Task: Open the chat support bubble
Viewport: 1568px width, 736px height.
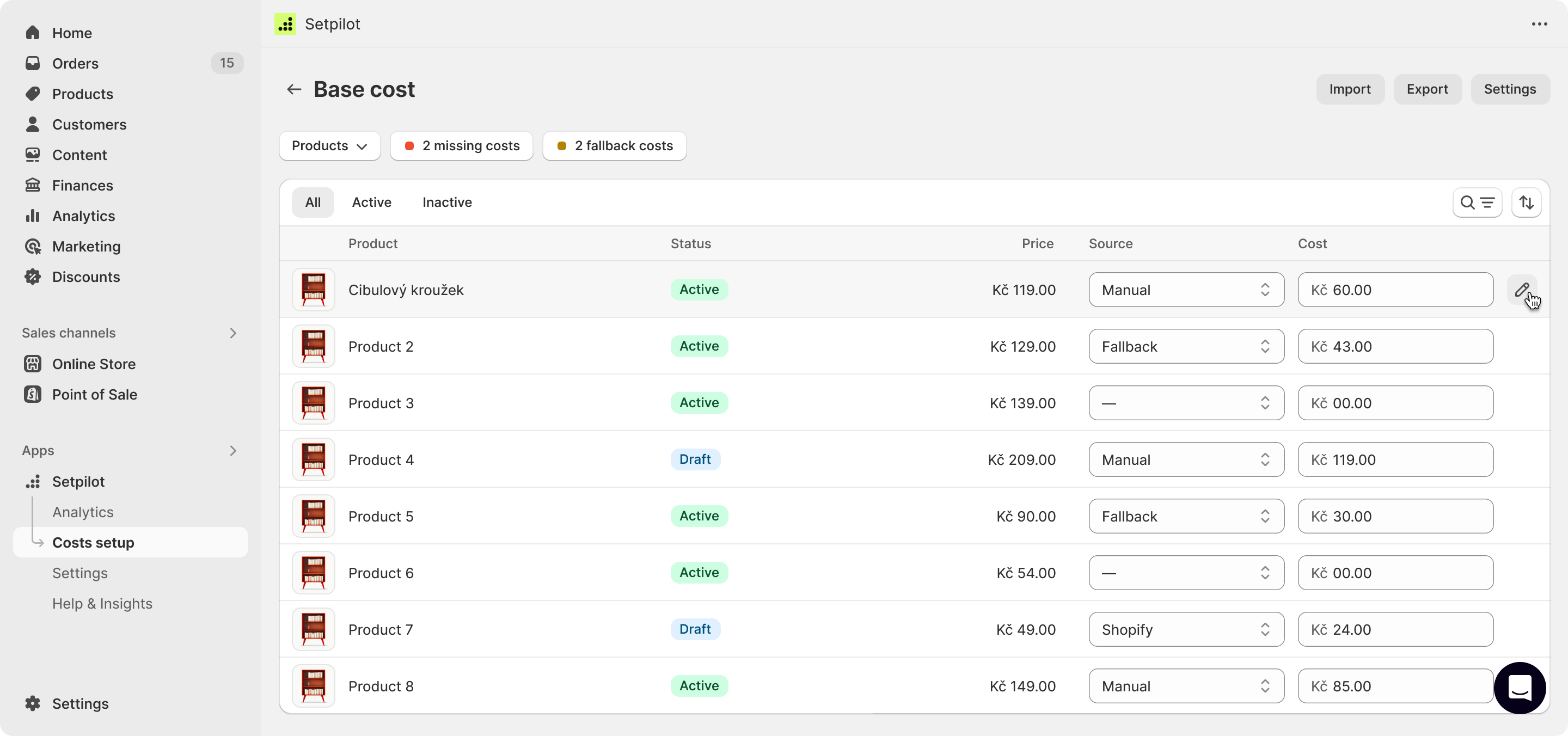Action: click(1520, 689)
